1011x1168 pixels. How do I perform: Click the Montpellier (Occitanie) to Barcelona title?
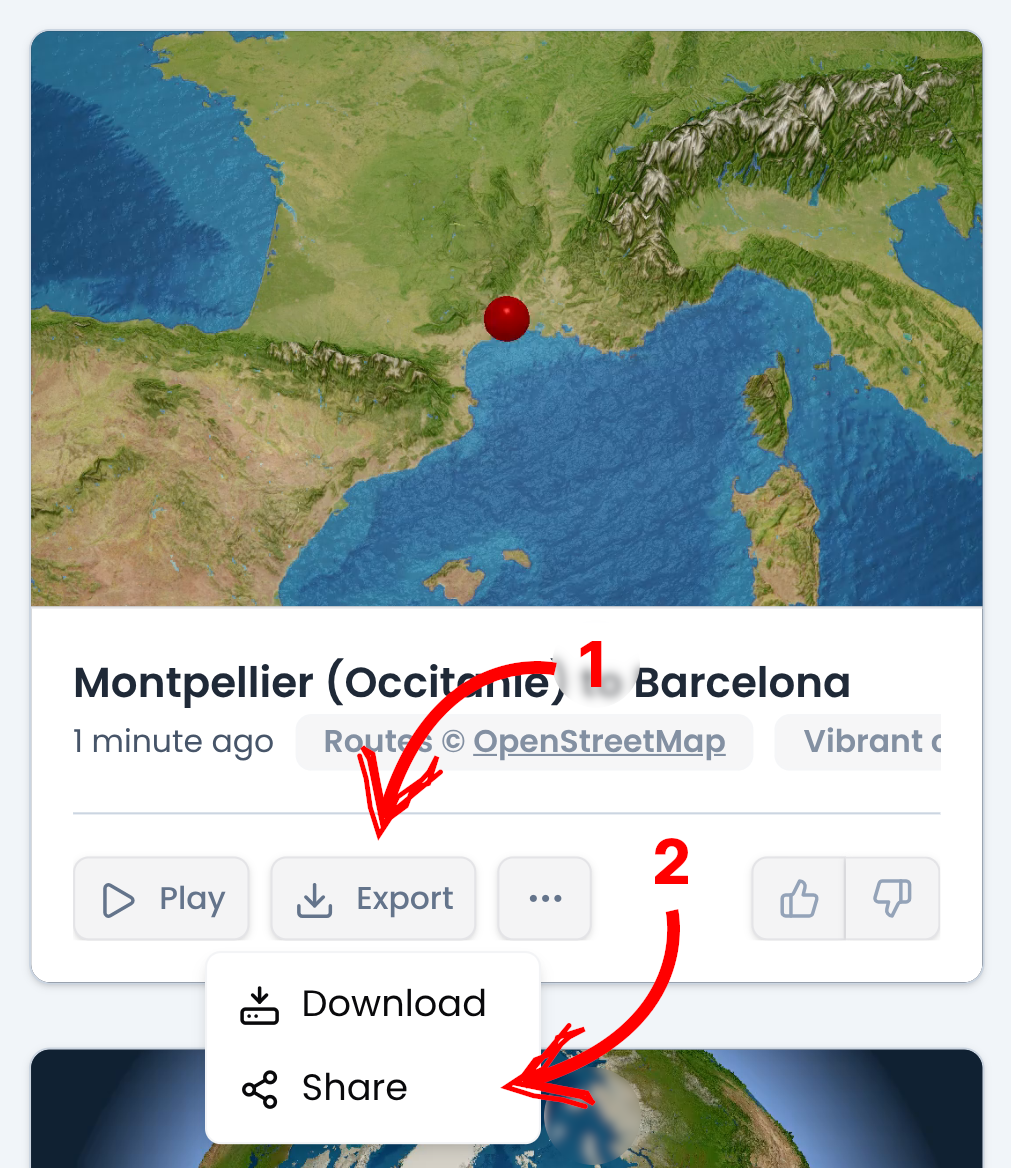[x=462, y=682]
